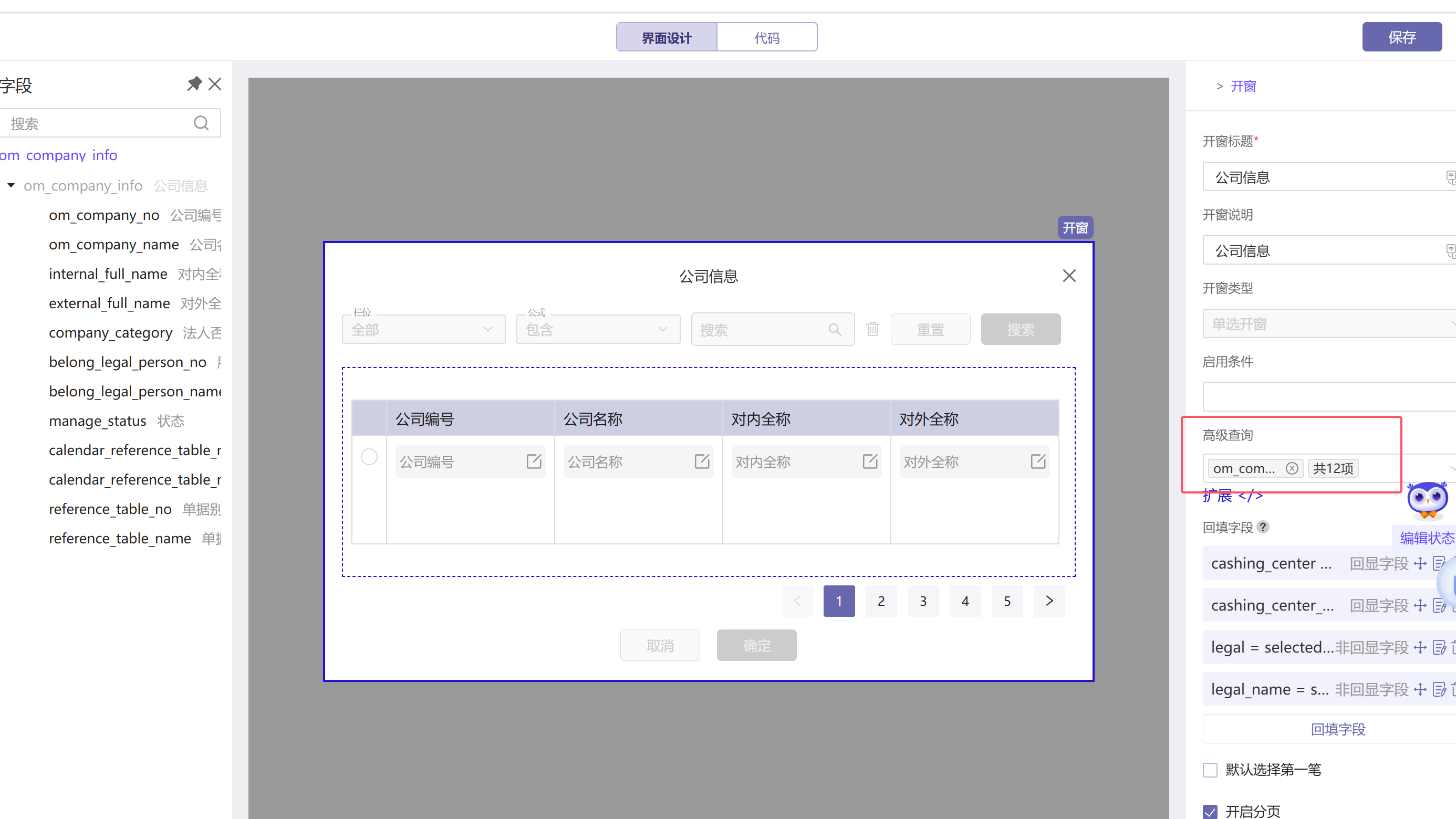The height and width of the screenshot is (819, 1456).
Task: Close the 字段 field panel
Action: tap(215, 84)
